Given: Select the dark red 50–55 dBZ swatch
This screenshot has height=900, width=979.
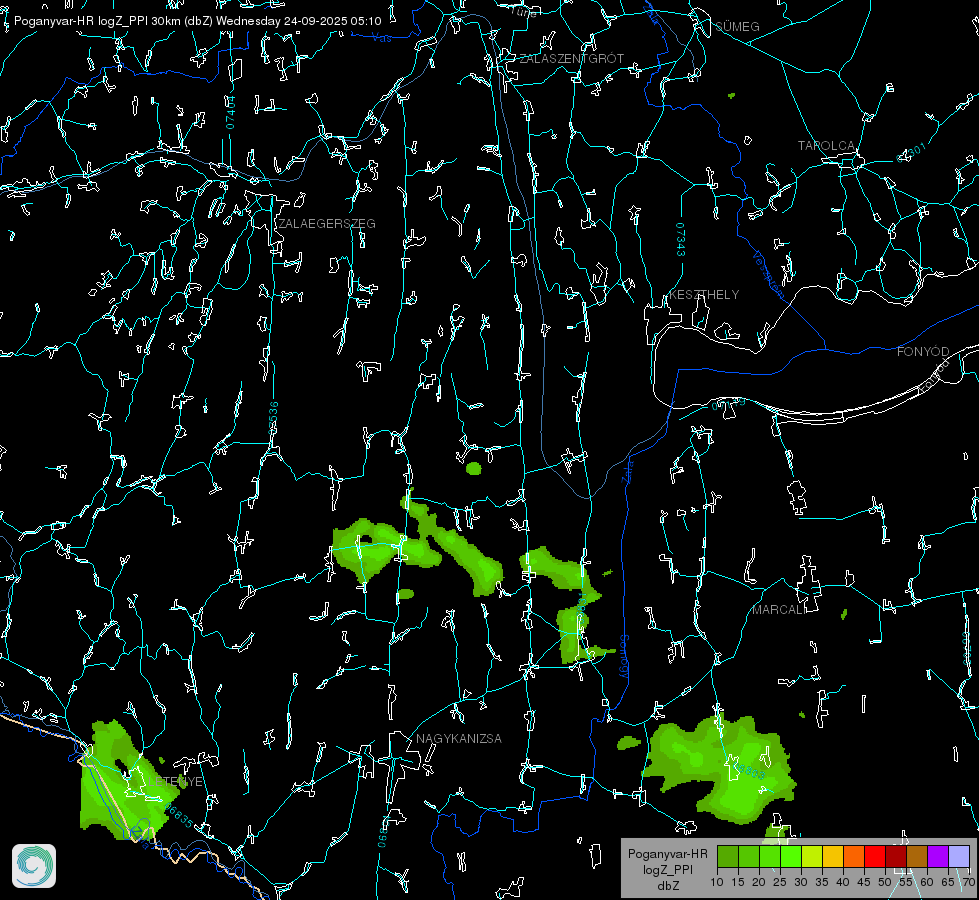Looking at the screenshot, I should 896,856.
